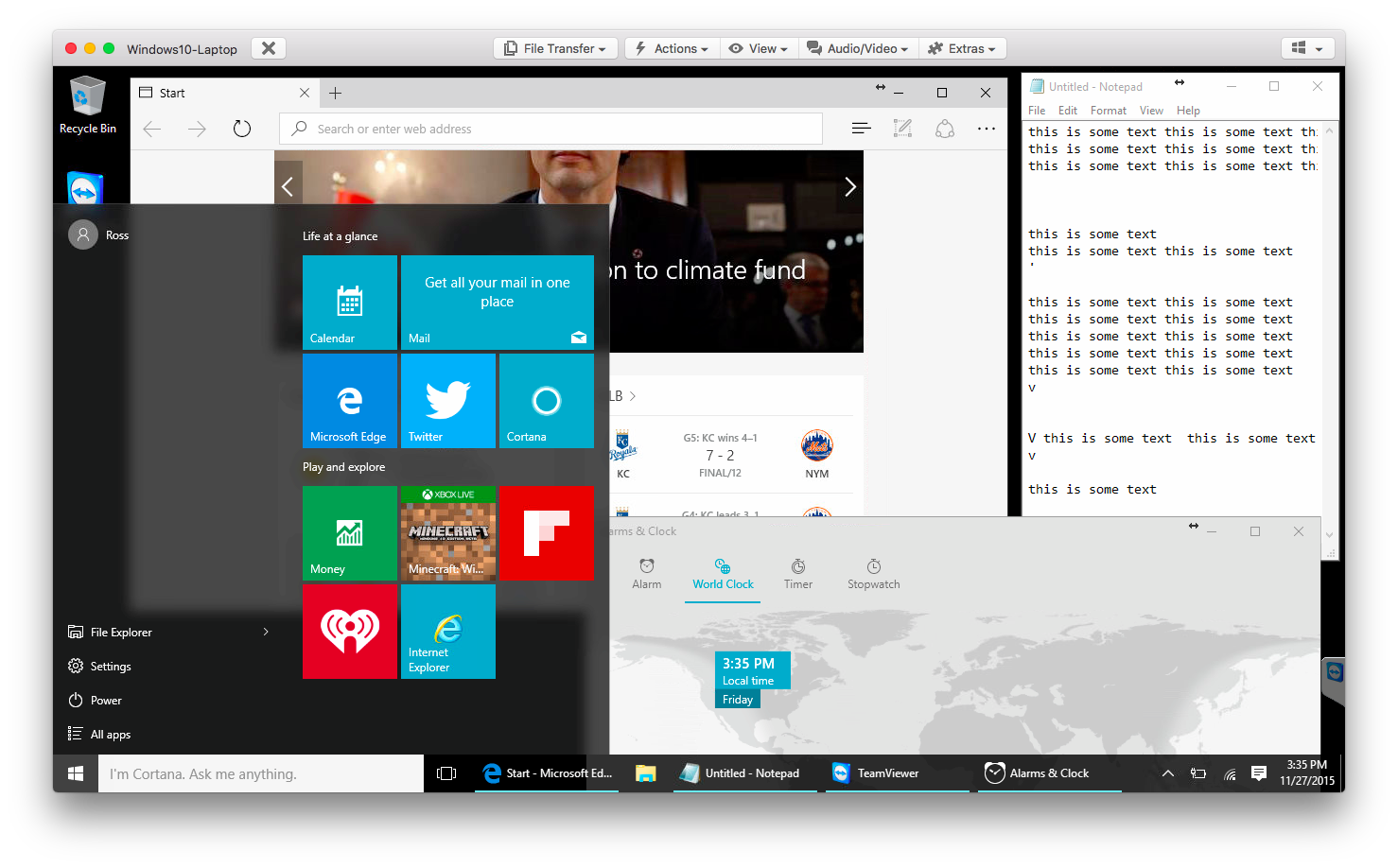1398x868 pixels.
Task: Click the Edge refresh button
Action: click(x=242, y=129)
